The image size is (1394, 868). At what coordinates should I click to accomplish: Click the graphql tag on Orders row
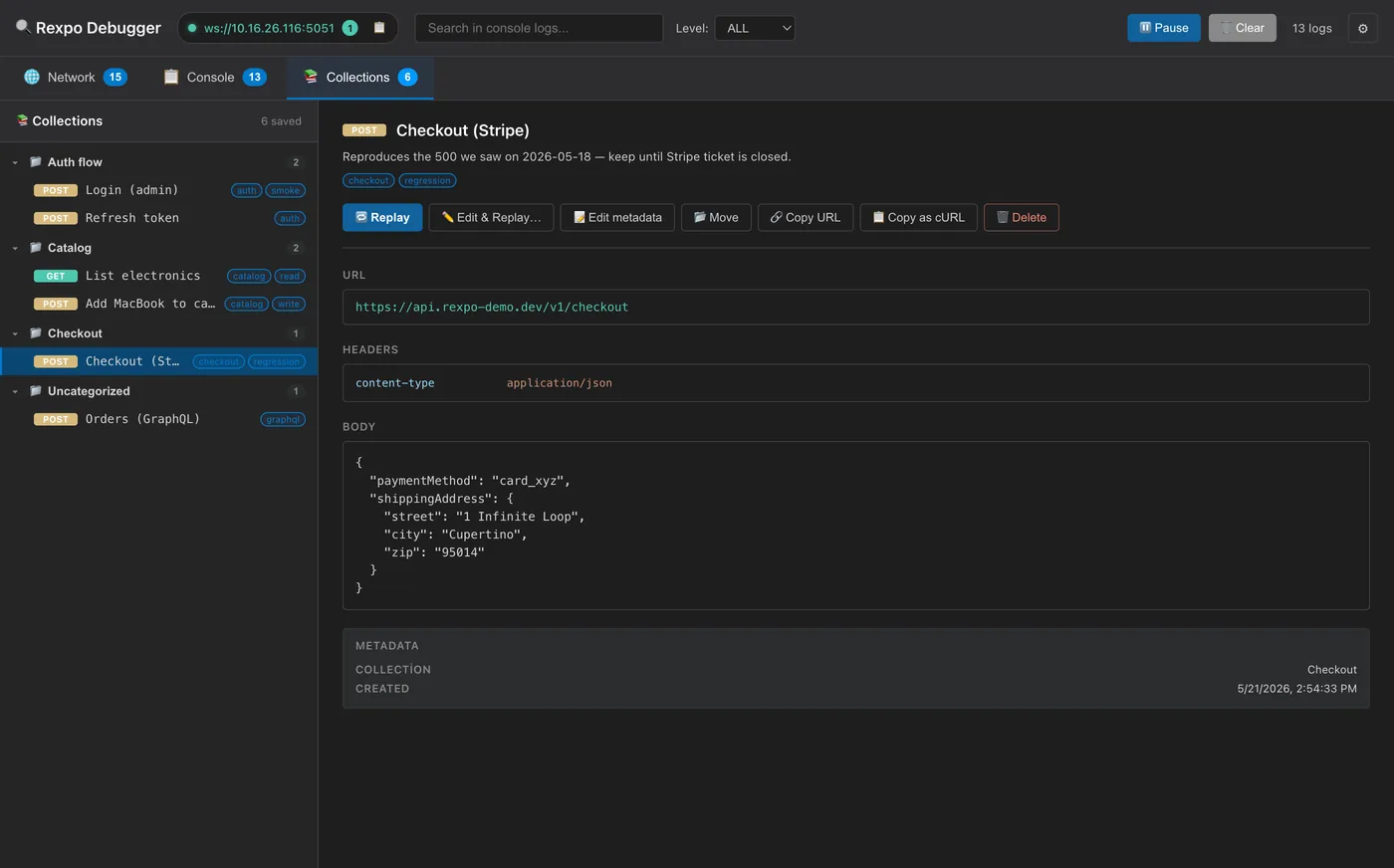point(283,419)
